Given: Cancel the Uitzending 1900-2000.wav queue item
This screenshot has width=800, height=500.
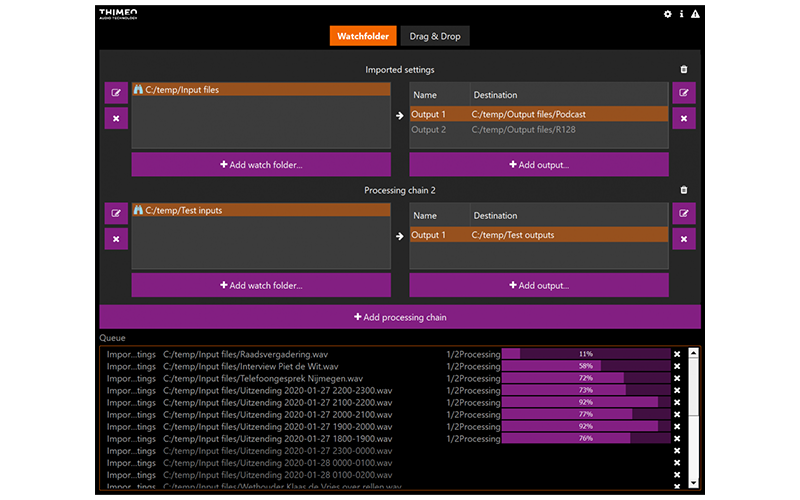Looking at the screenshot, I should click(x=677, y=427).
